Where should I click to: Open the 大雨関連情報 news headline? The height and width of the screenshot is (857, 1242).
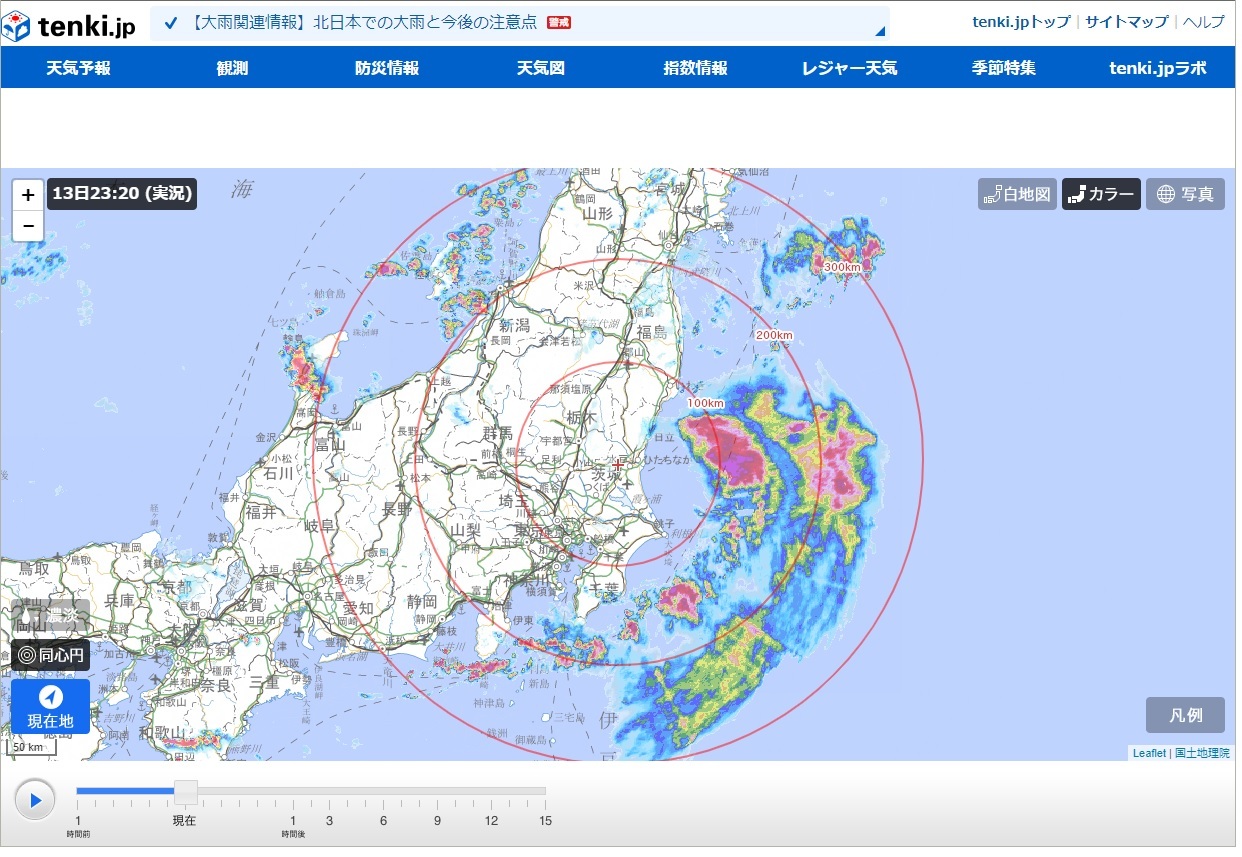[x=362, y=22]
